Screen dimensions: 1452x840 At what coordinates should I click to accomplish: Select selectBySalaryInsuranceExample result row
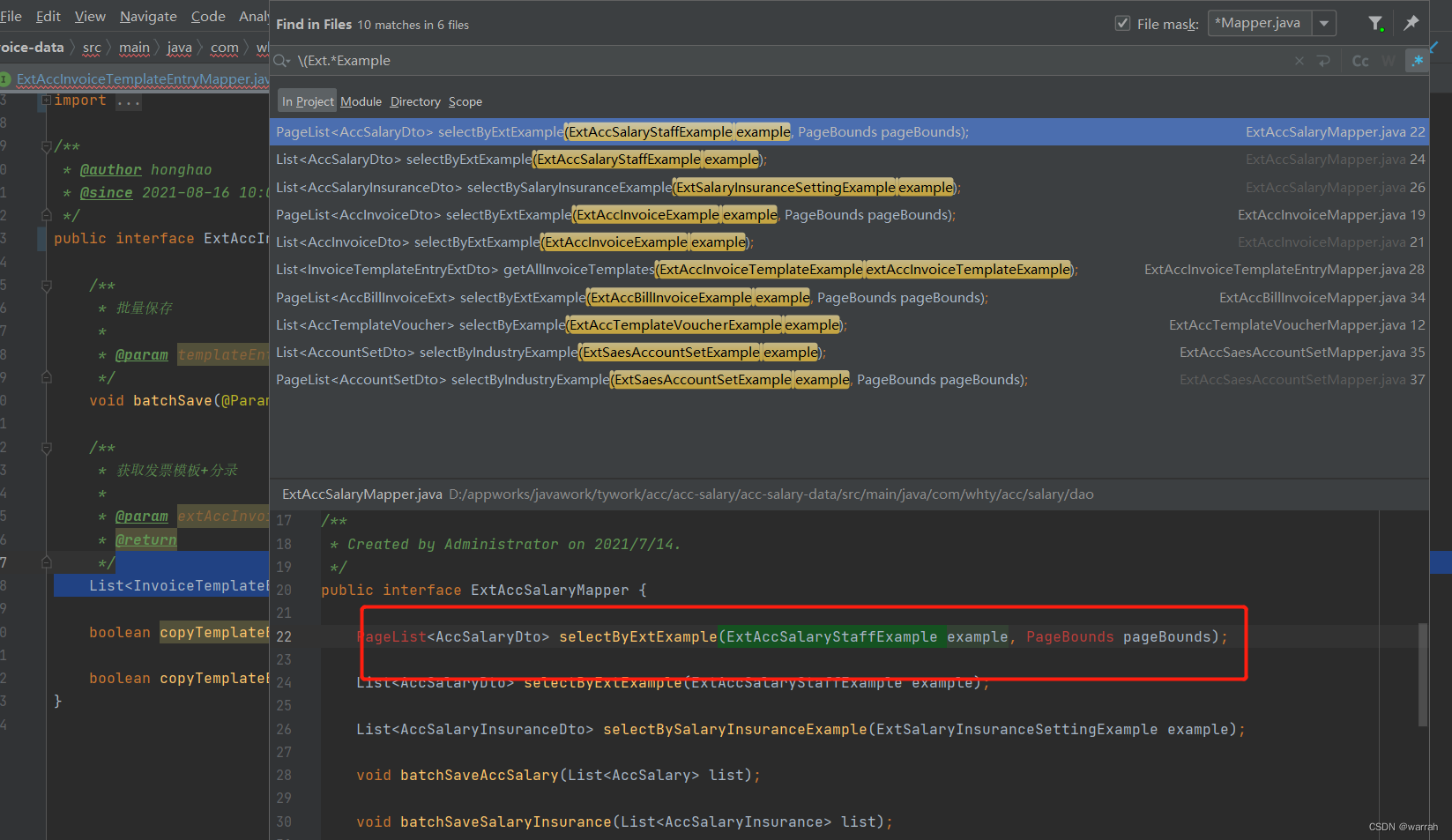click(x=849, y=187)
